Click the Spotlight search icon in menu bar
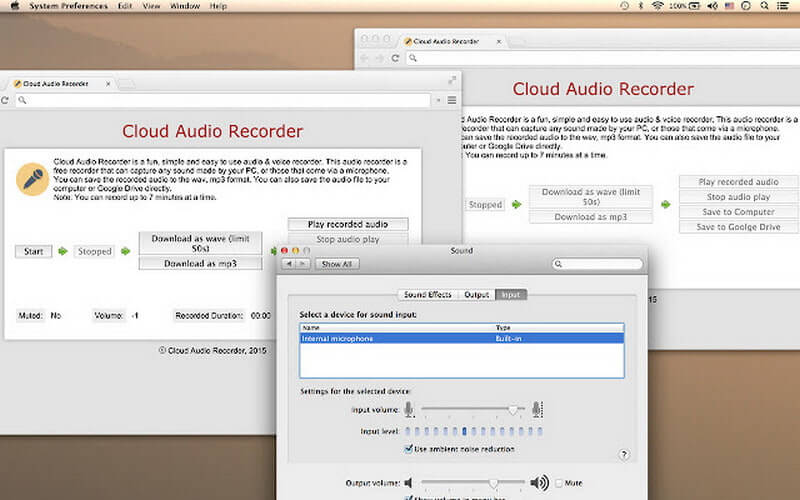 pos(764,6)
